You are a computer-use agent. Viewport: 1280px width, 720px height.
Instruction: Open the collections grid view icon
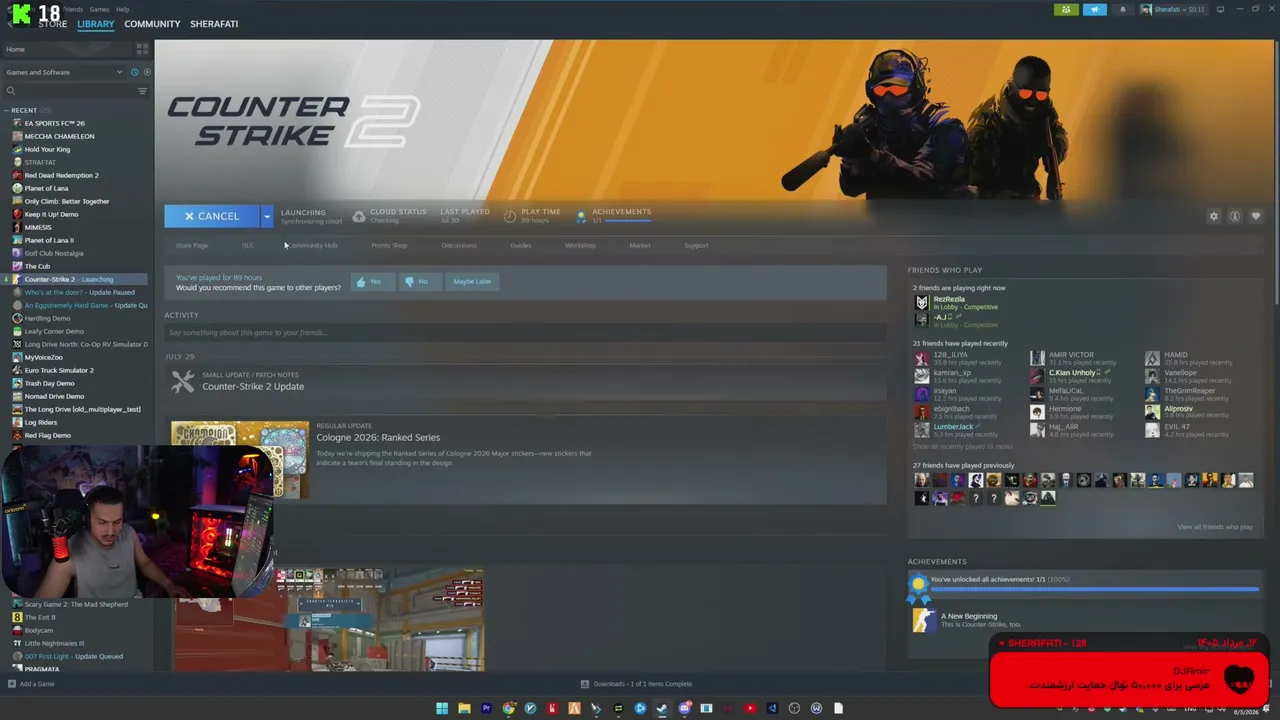click(142, 49)
